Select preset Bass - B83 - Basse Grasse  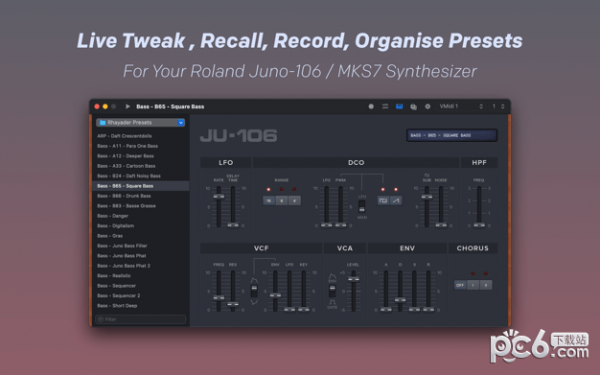point(140,205)
